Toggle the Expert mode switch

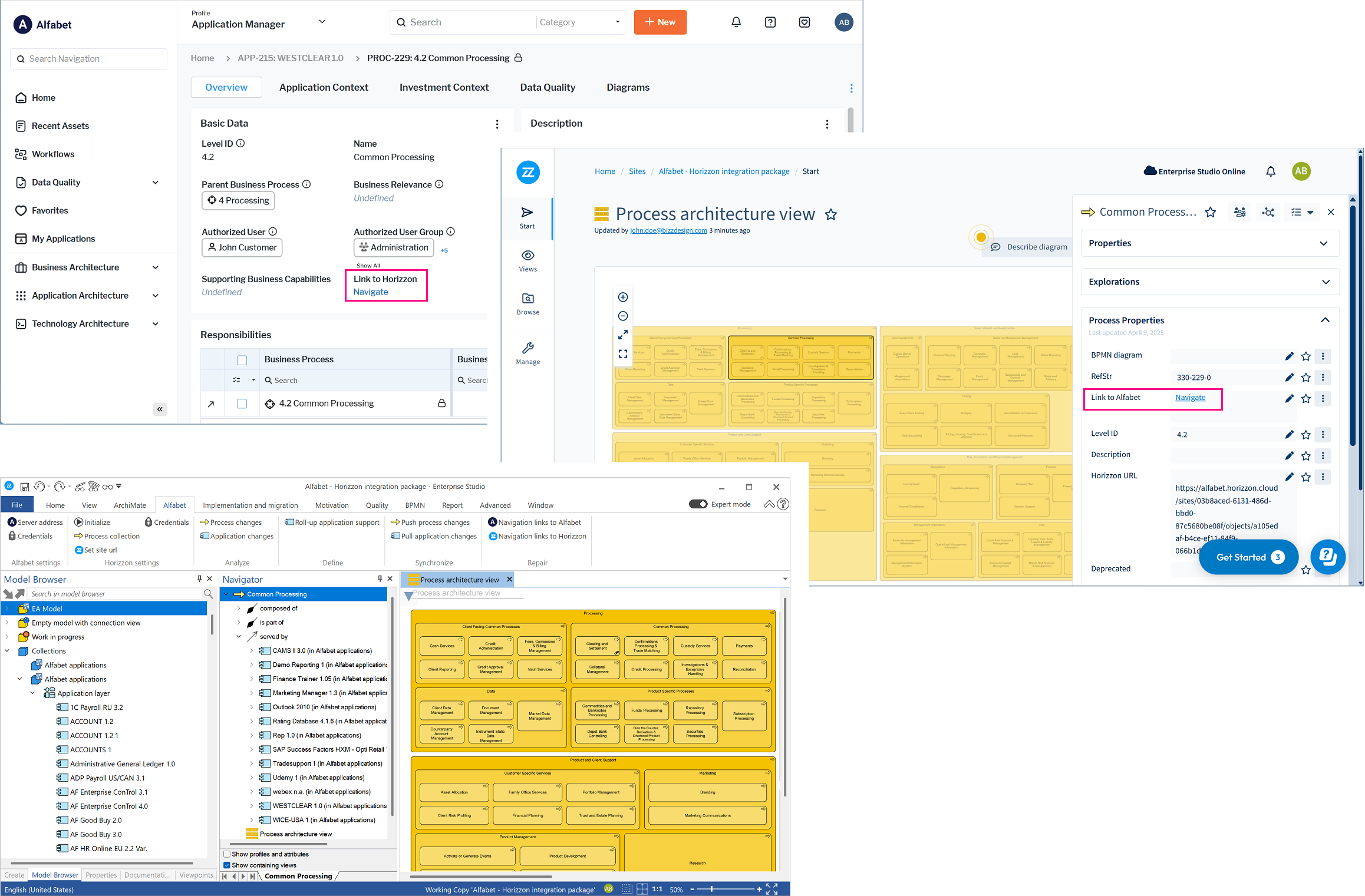[x=698, y=504]
